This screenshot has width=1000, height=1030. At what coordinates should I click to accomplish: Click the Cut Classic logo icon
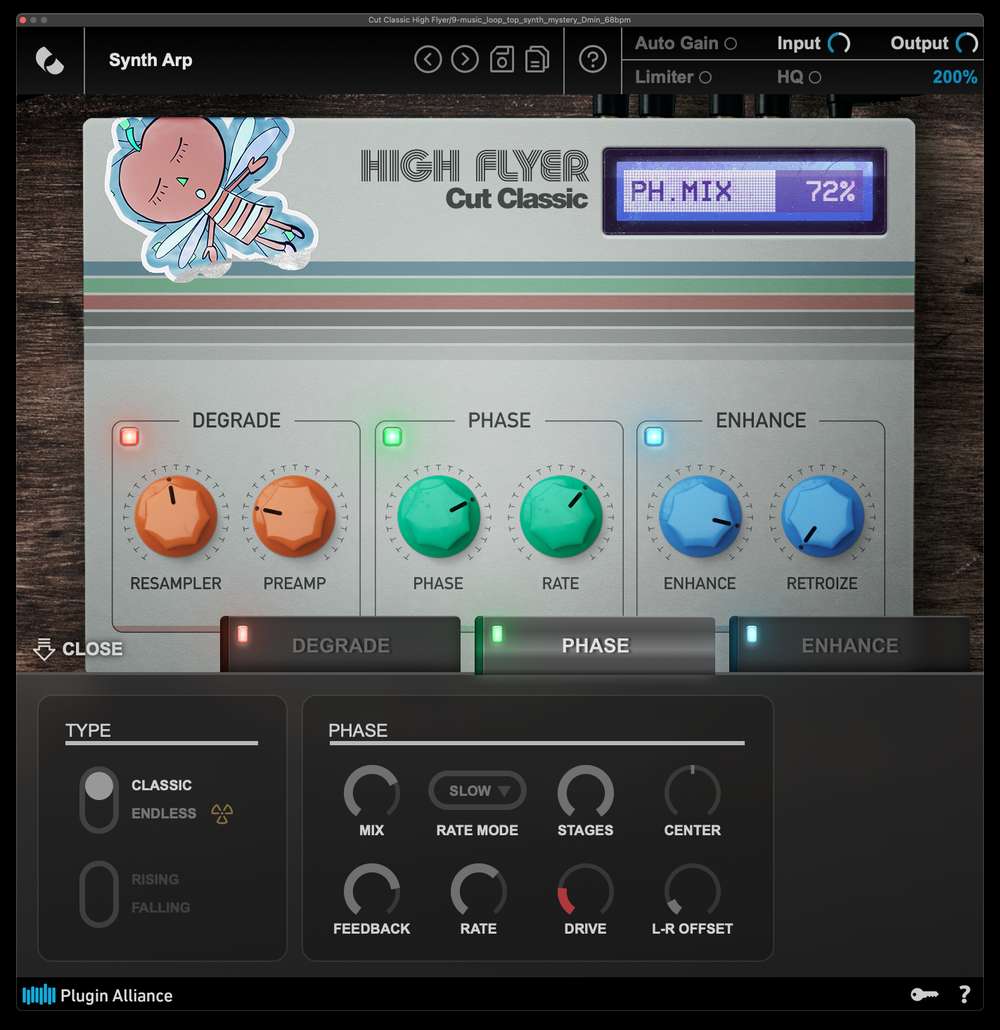click(49, 60)
